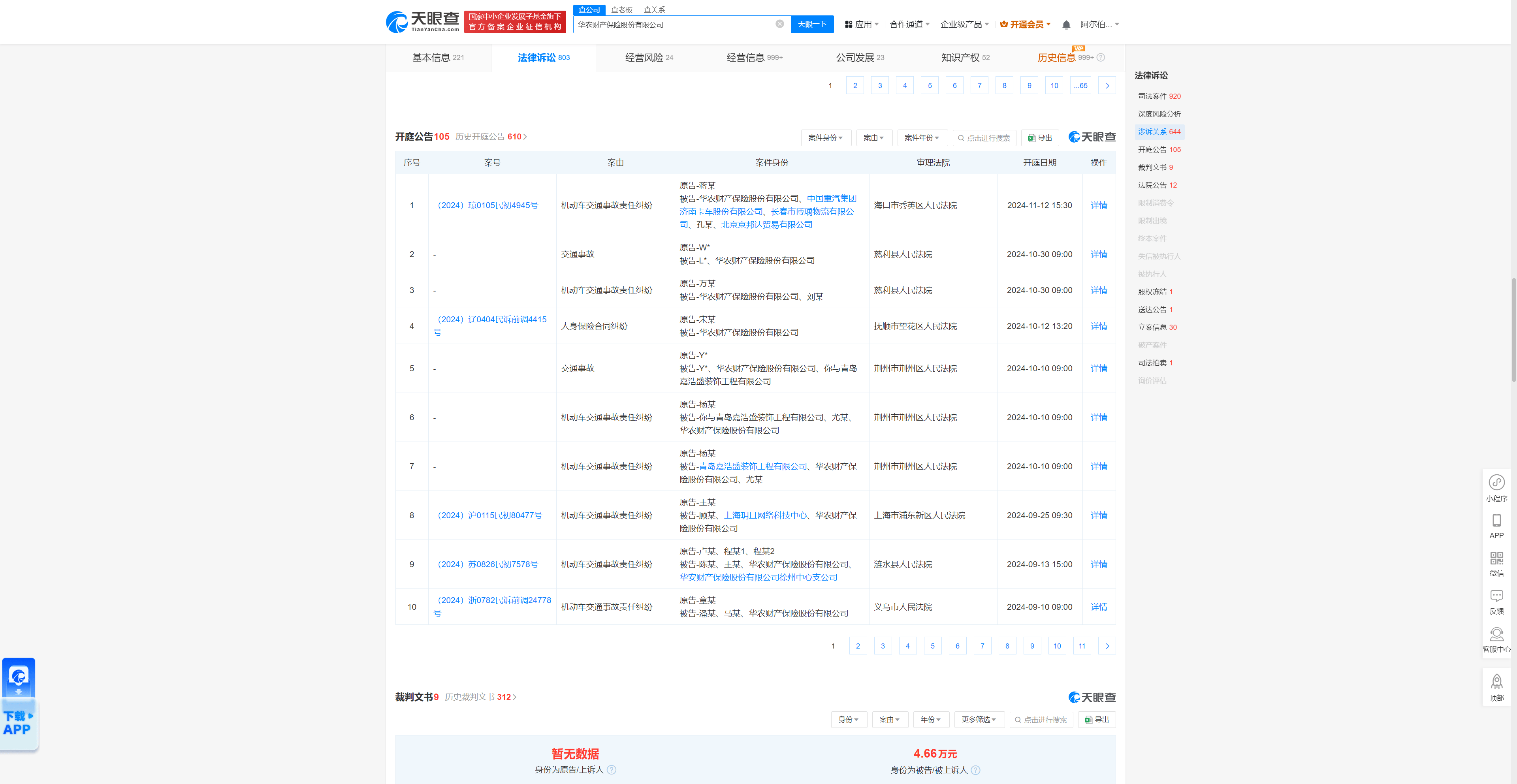The height and width of the screenshot is (784, 1517).
Task: Click the 天眼一下 search button
Action: click(x=812, y=24)
